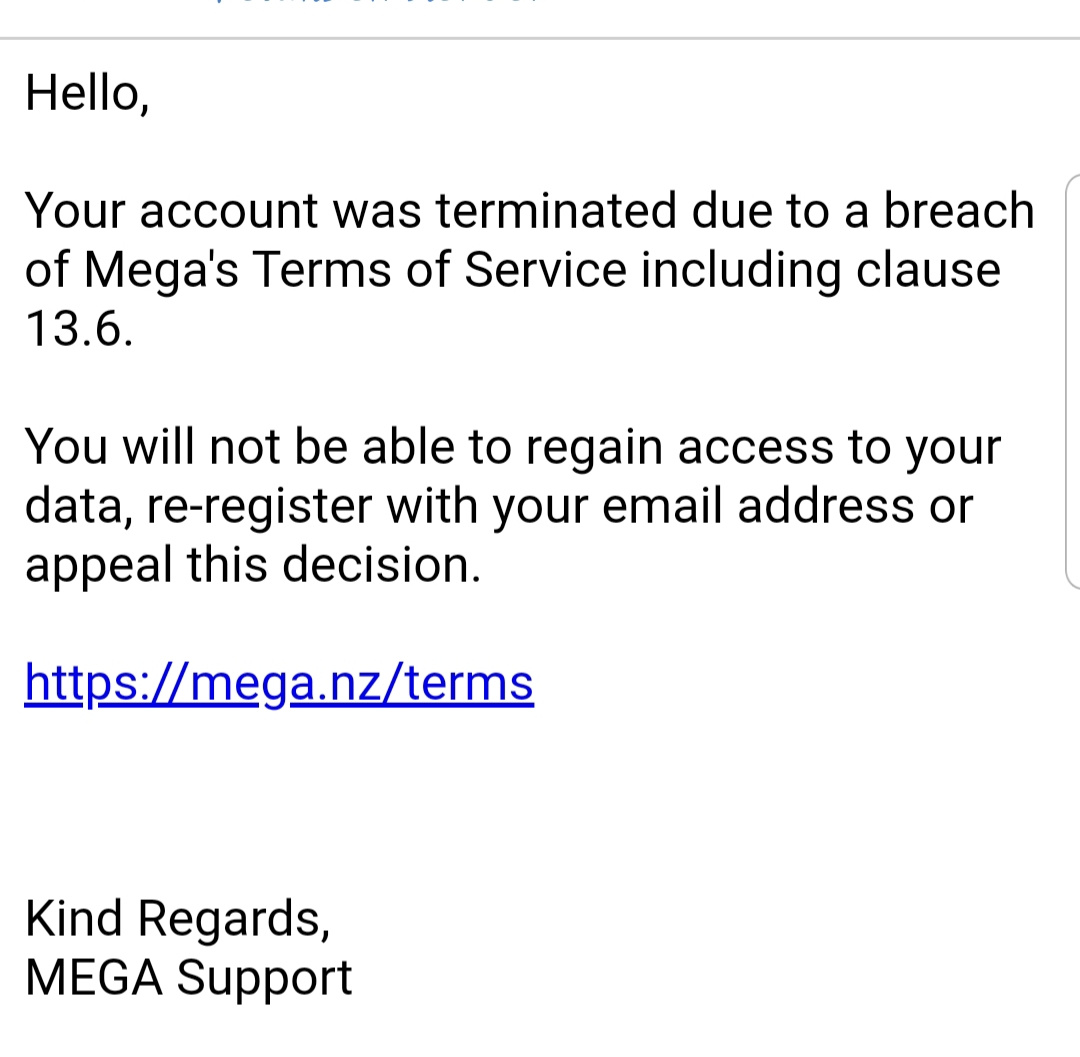The height and width of the screenshot is (1057, 1080).
Task: Tap the cropped blue sender text at top
Action: pyautogui.click(x=377, y=2)
